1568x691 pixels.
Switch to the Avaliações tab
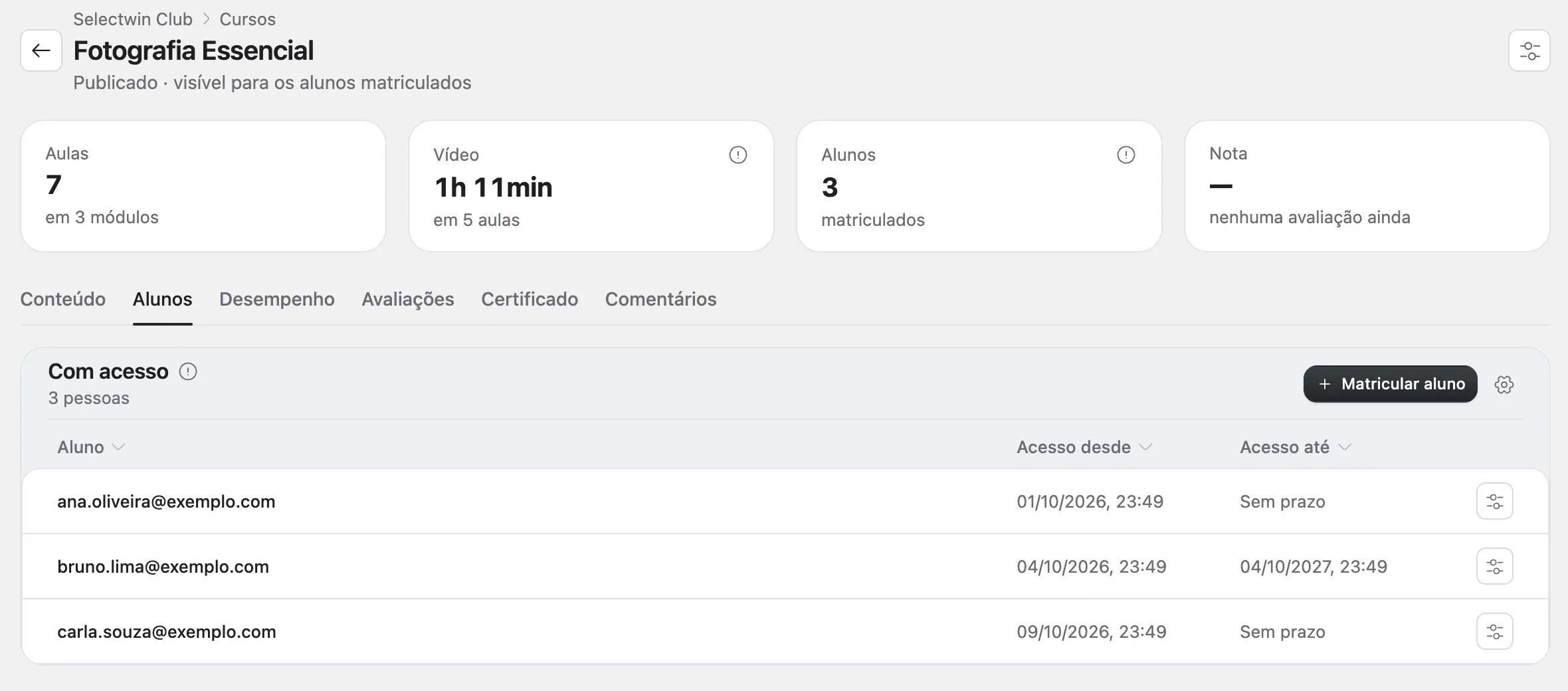pyautogui.click(x=407, y=299)
